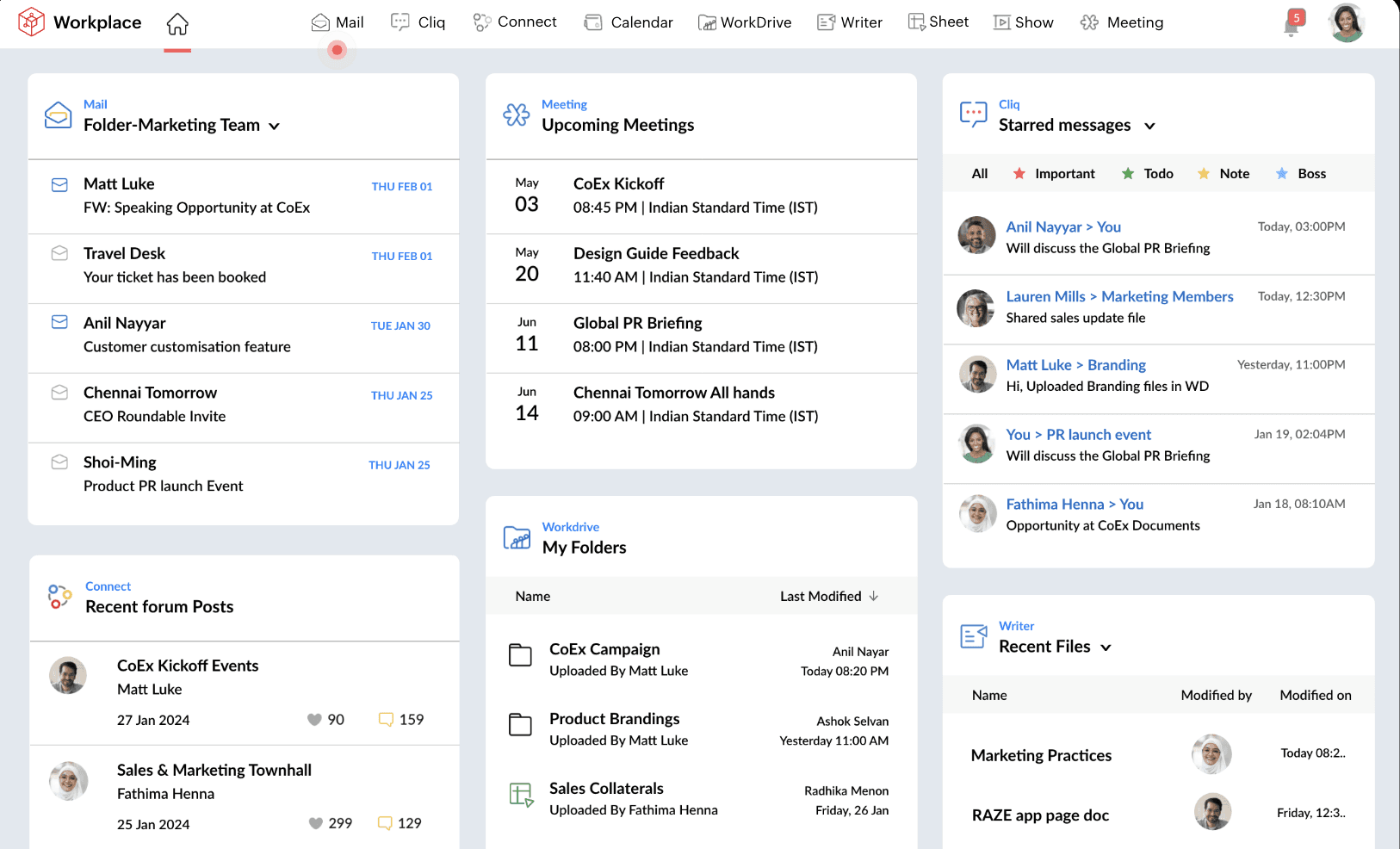This screenshot has width=1400, height=849.
Task: Click the CoEx Campaign folder icon
Action: [x=520, y=655]
